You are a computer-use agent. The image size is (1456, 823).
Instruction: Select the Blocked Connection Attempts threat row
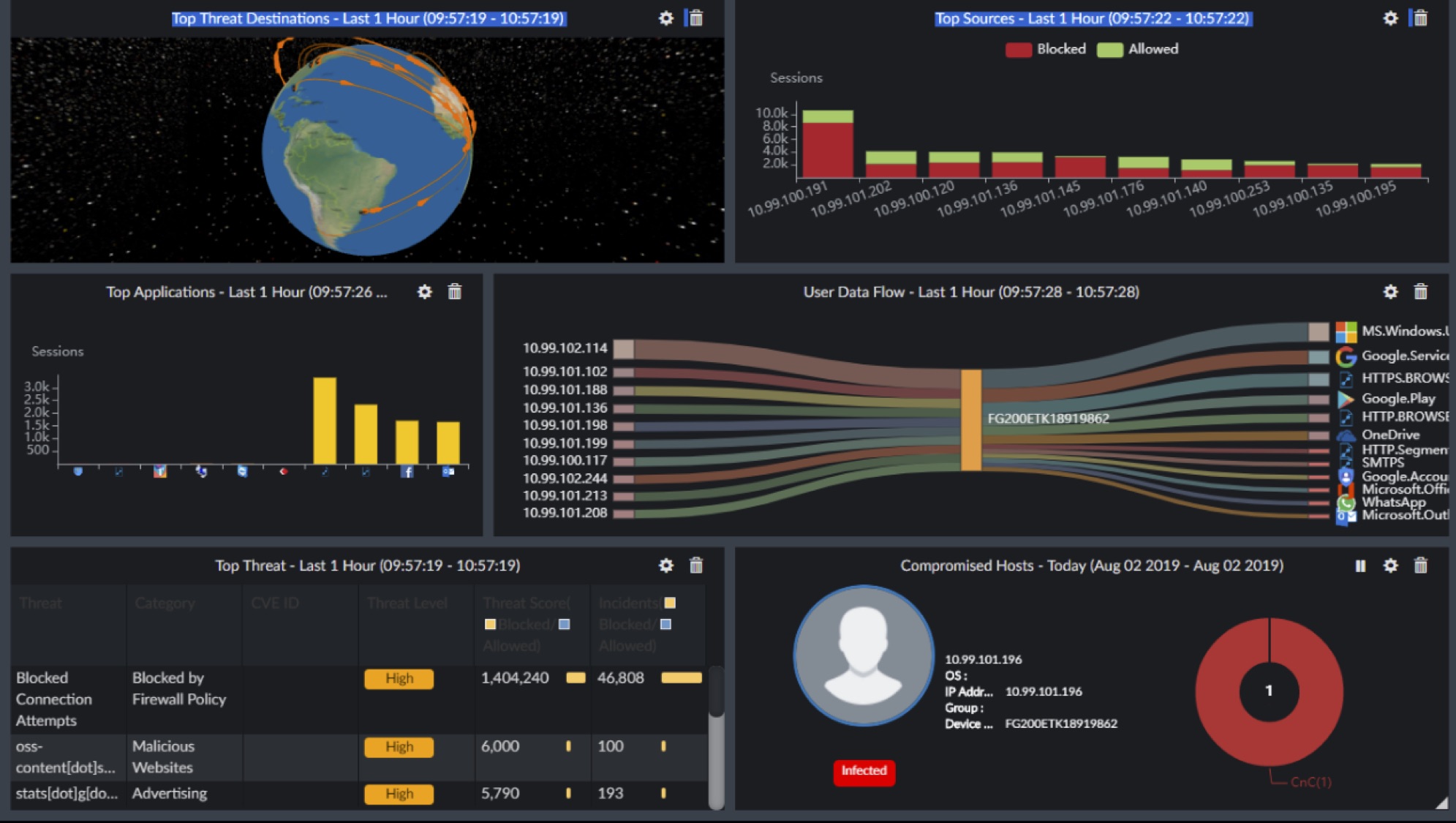54,699
